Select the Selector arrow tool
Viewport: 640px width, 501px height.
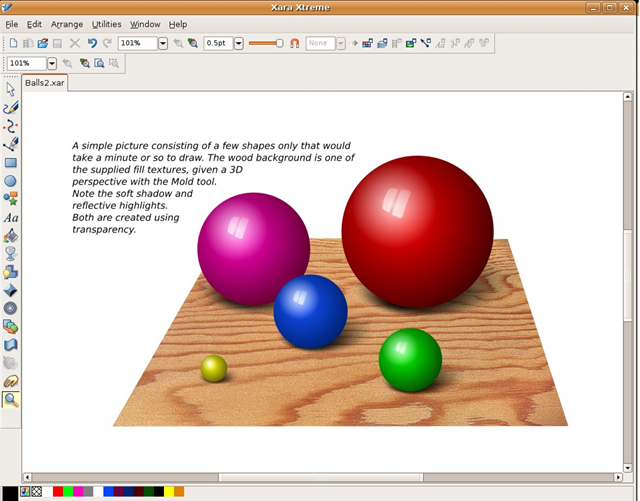[x=11, y=90]
